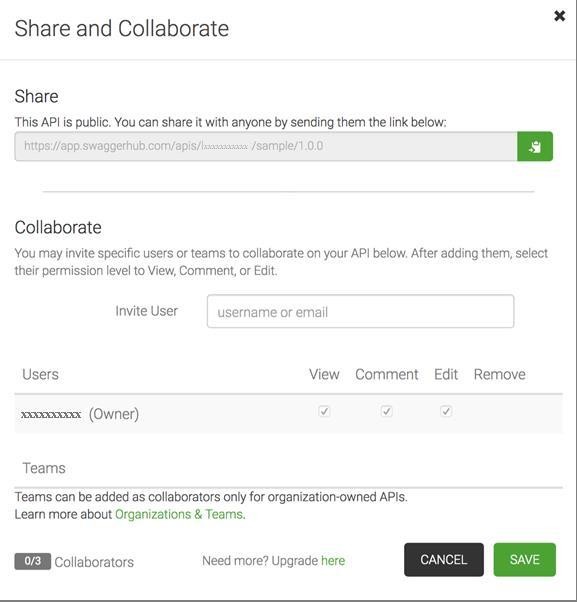This screenshot has height=602, width=577.
Task: Click the 0/3 collaborators badge
Action: [x=33, y=561]
